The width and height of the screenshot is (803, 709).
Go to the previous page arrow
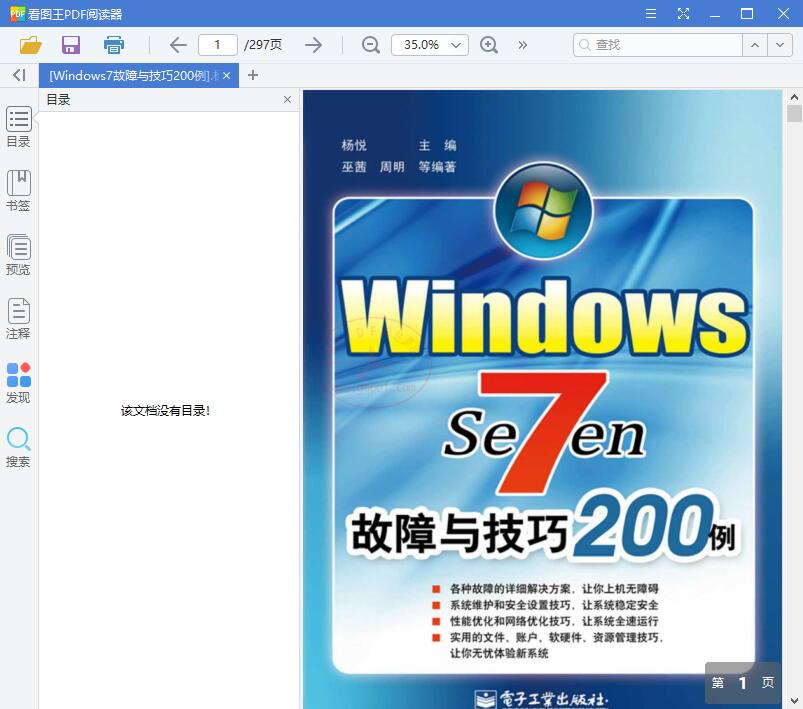(178, 45)
